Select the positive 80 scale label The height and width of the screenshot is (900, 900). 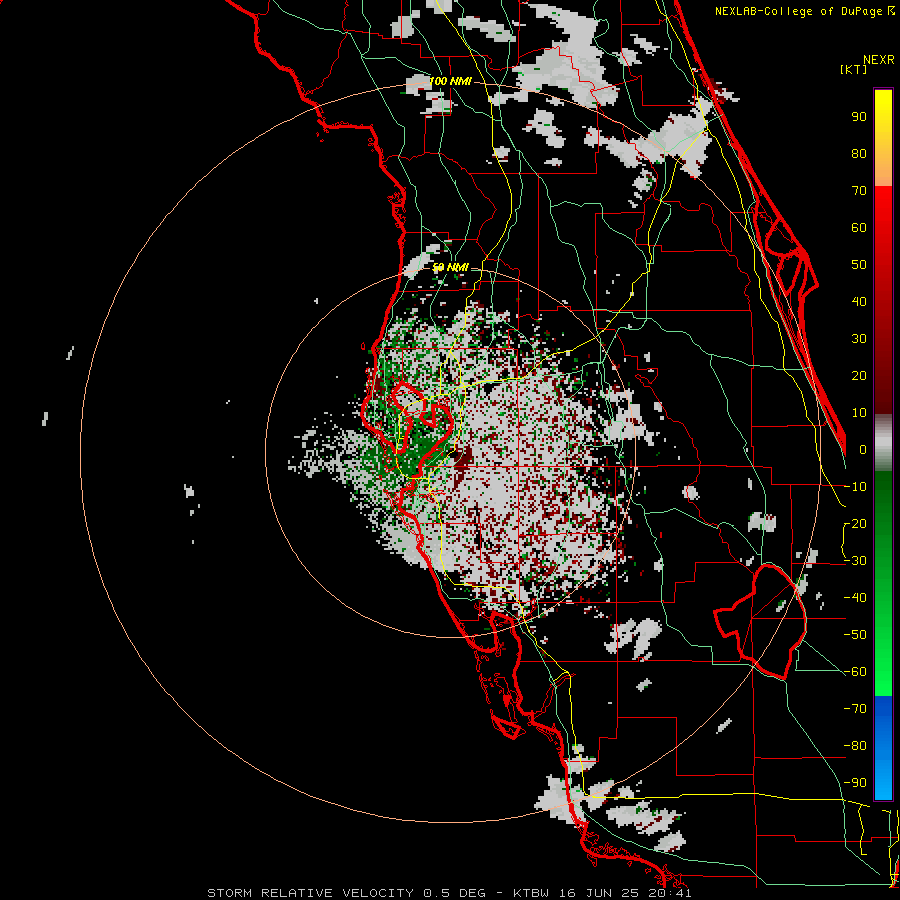859,154
